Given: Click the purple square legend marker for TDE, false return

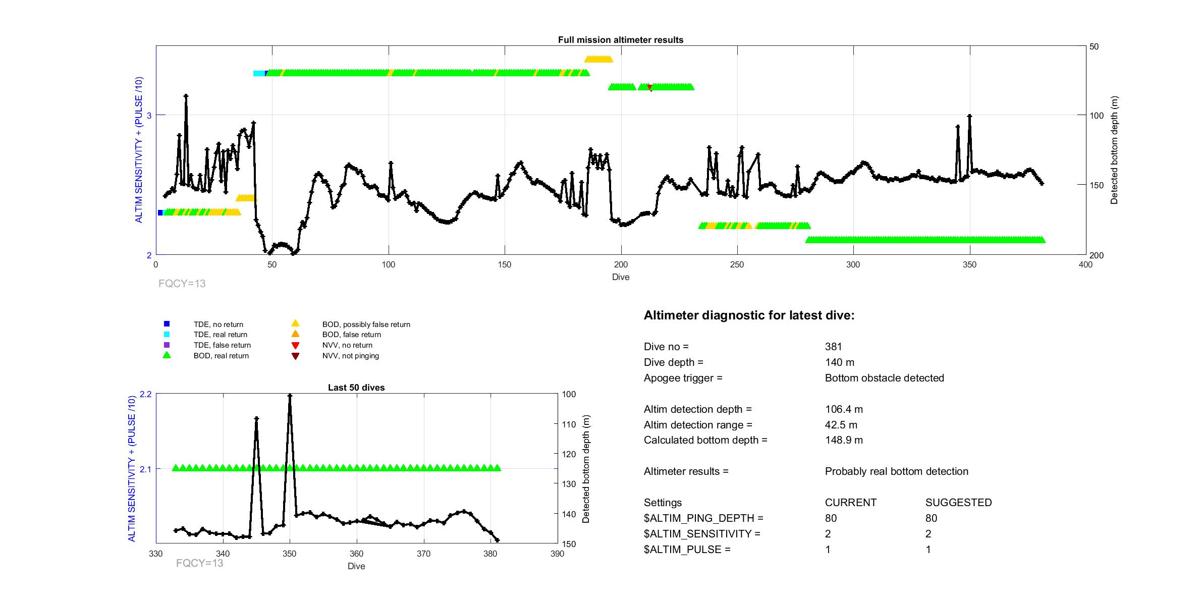Looking at the screenshot, I should click(x=166, y=344).
